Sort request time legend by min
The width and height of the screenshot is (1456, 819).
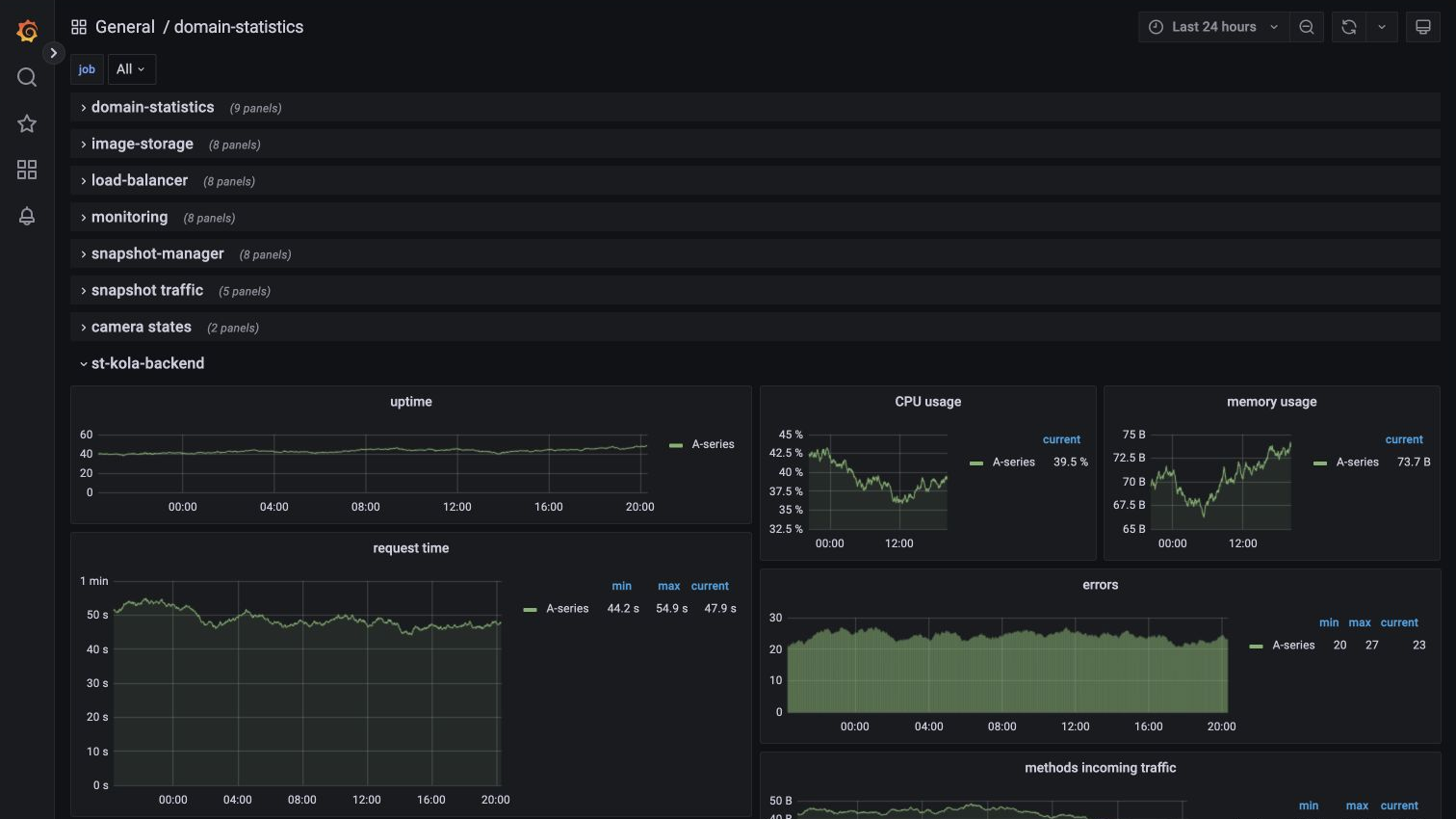[622, 586]
